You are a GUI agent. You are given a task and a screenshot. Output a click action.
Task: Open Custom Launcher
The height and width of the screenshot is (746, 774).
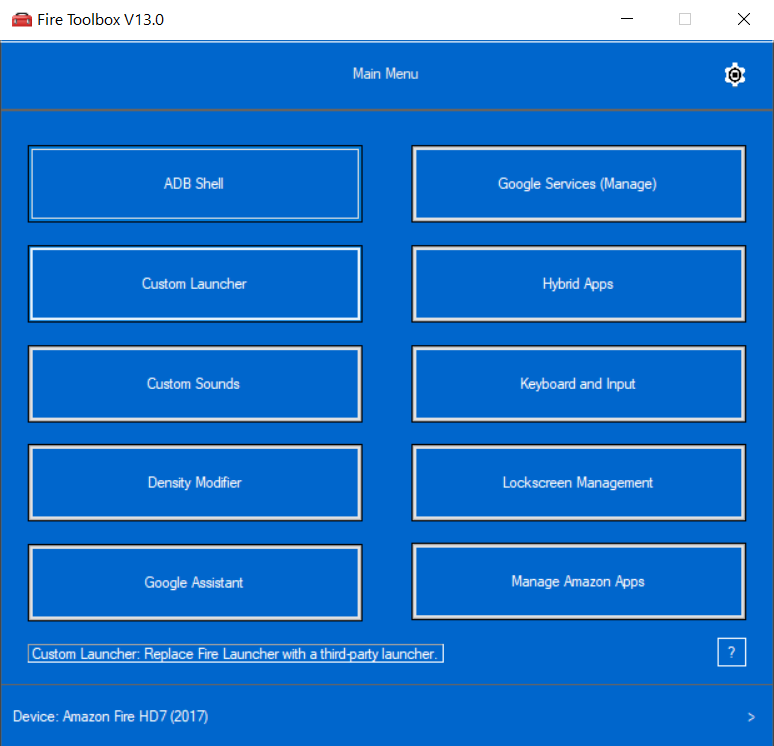195,284
